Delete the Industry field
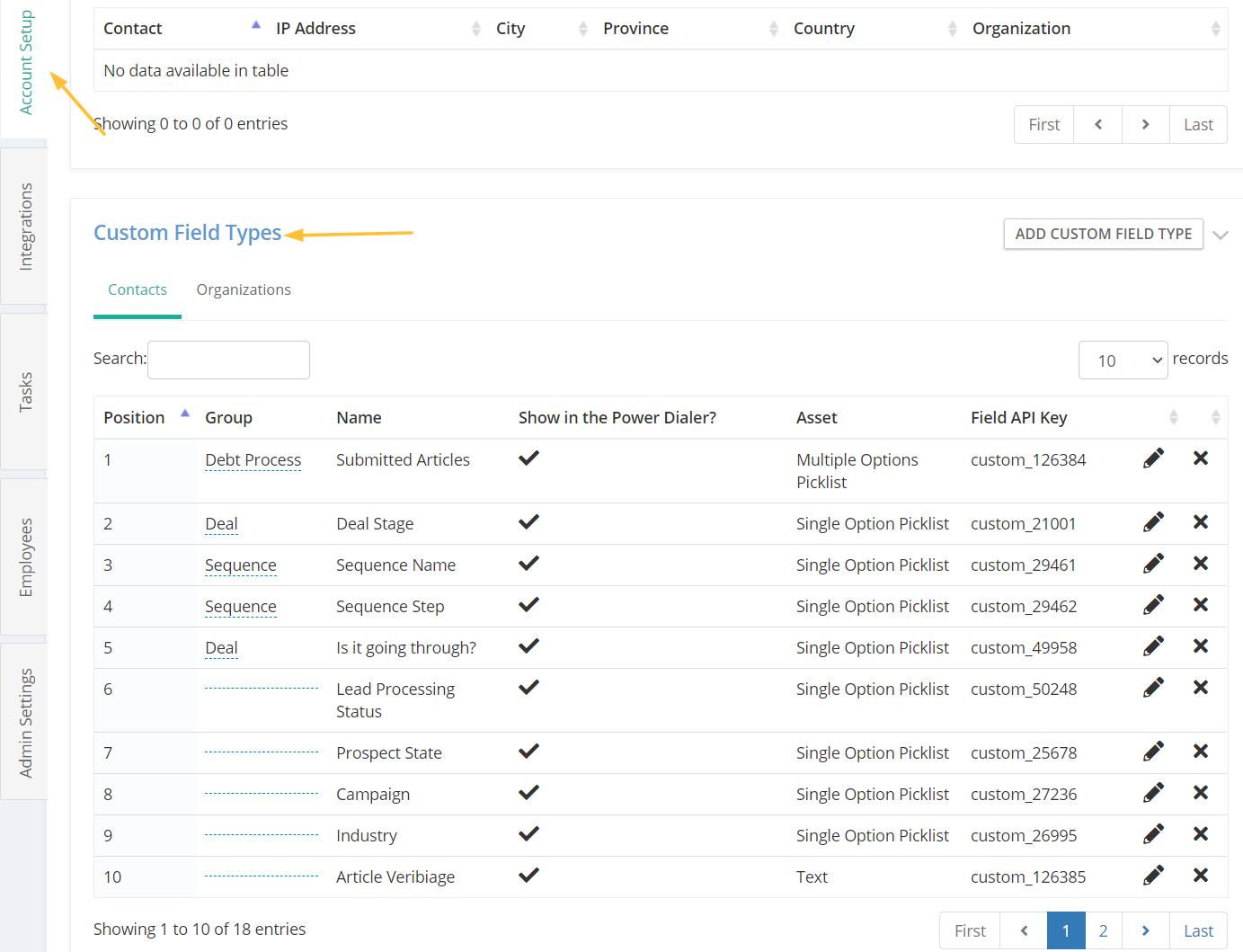The width and height of the screenshot is (1243, 952). (1200, 834)
